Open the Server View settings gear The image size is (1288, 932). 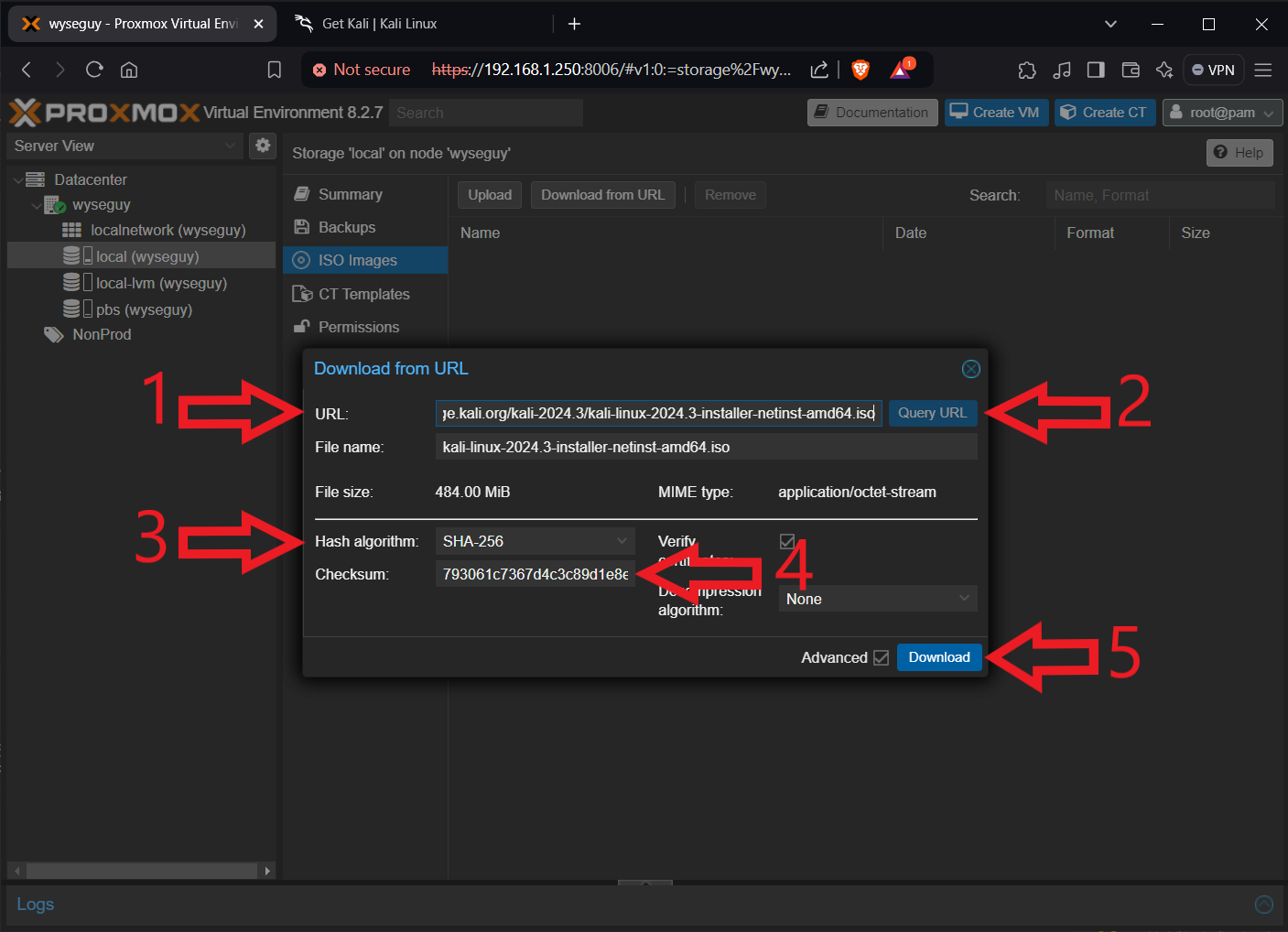[263, 145]
